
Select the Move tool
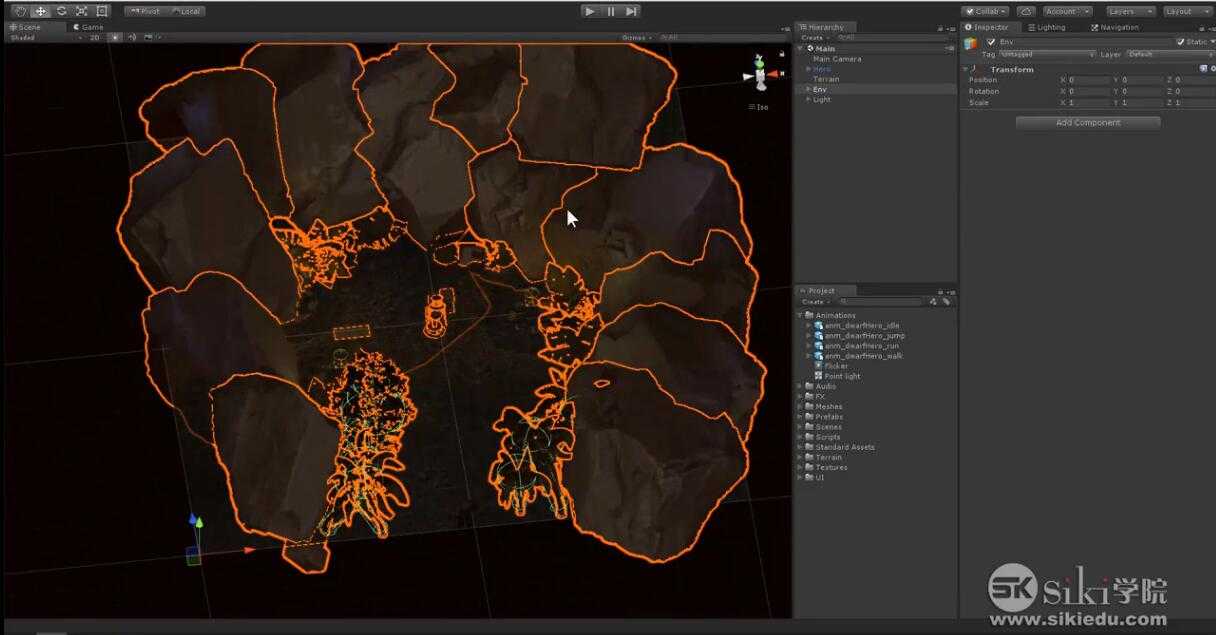tap(40, 11)
